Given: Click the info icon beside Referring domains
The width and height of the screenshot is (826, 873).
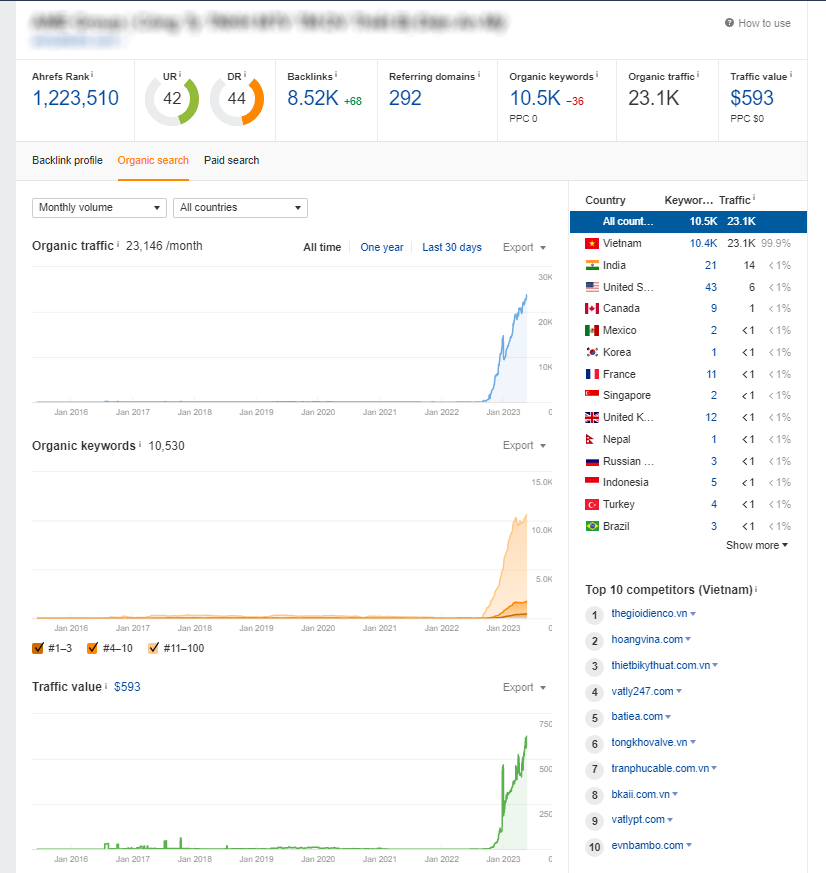Looking at the screenshot, I should (x=479, y=75).
